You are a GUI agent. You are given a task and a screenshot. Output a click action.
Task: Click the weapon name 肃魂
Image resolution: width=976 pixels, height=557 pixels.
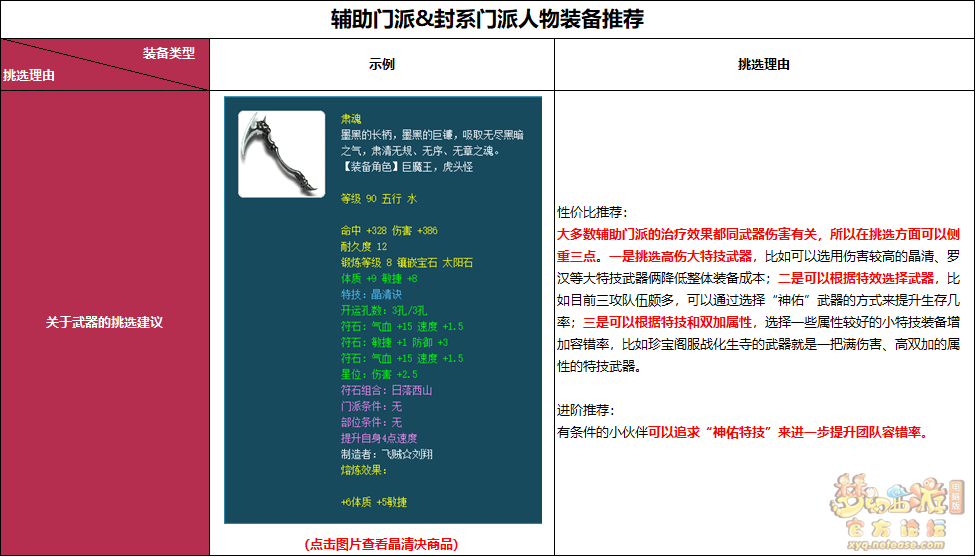[351, 117]
